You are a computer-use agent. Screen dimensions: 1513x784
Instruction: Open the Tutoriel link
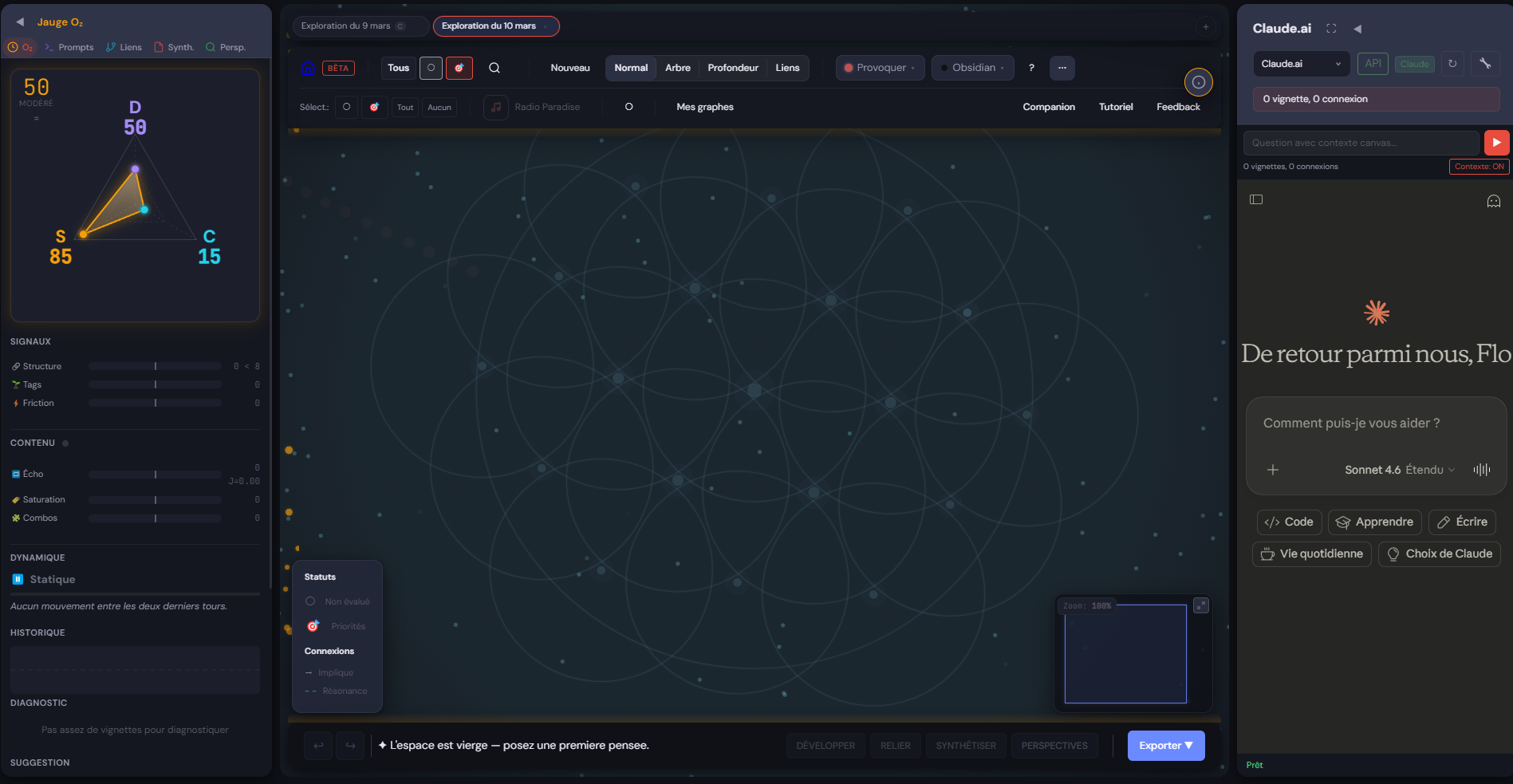(1115, 107)
